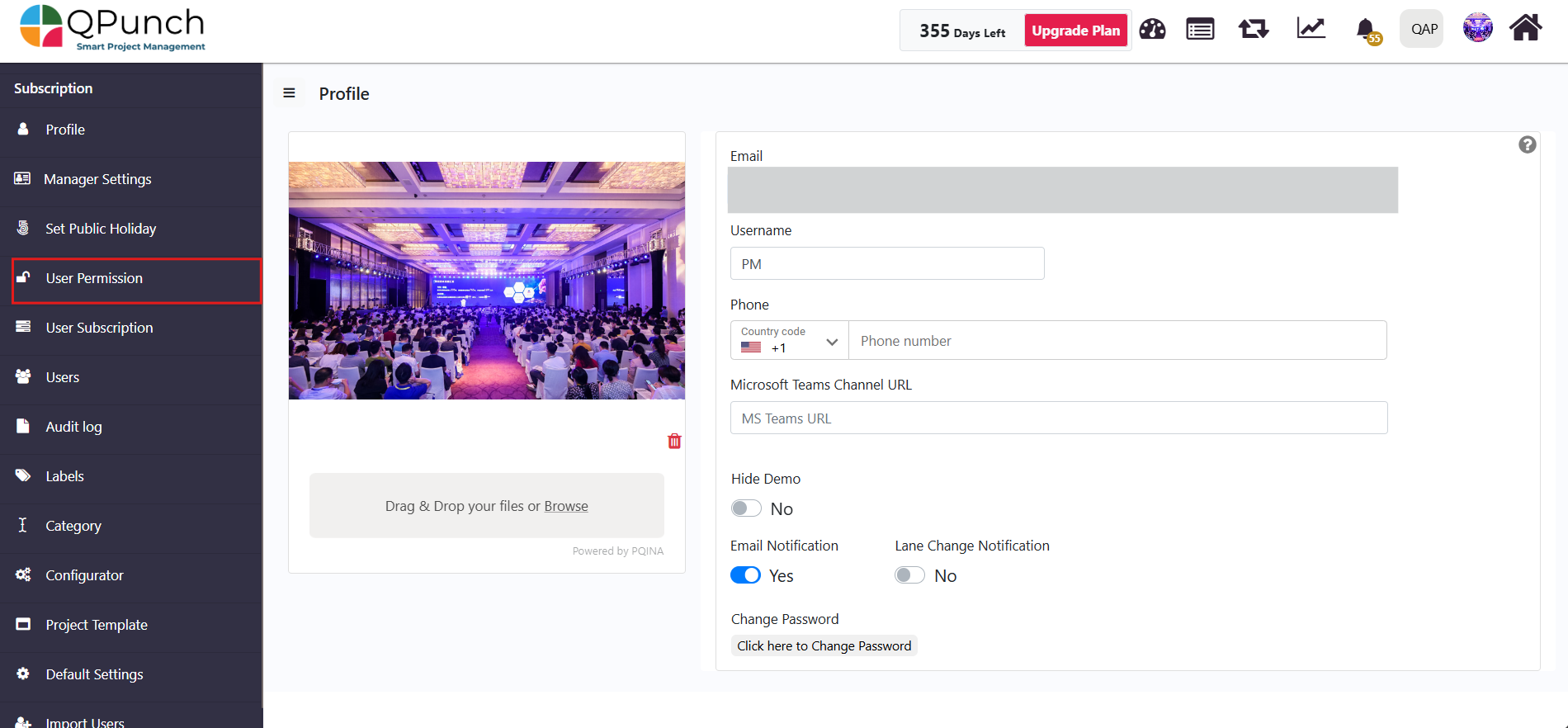This screenshot has width=1568, height=728.
Task: Open the line chart reports icon
Action: pos(1311,29)
